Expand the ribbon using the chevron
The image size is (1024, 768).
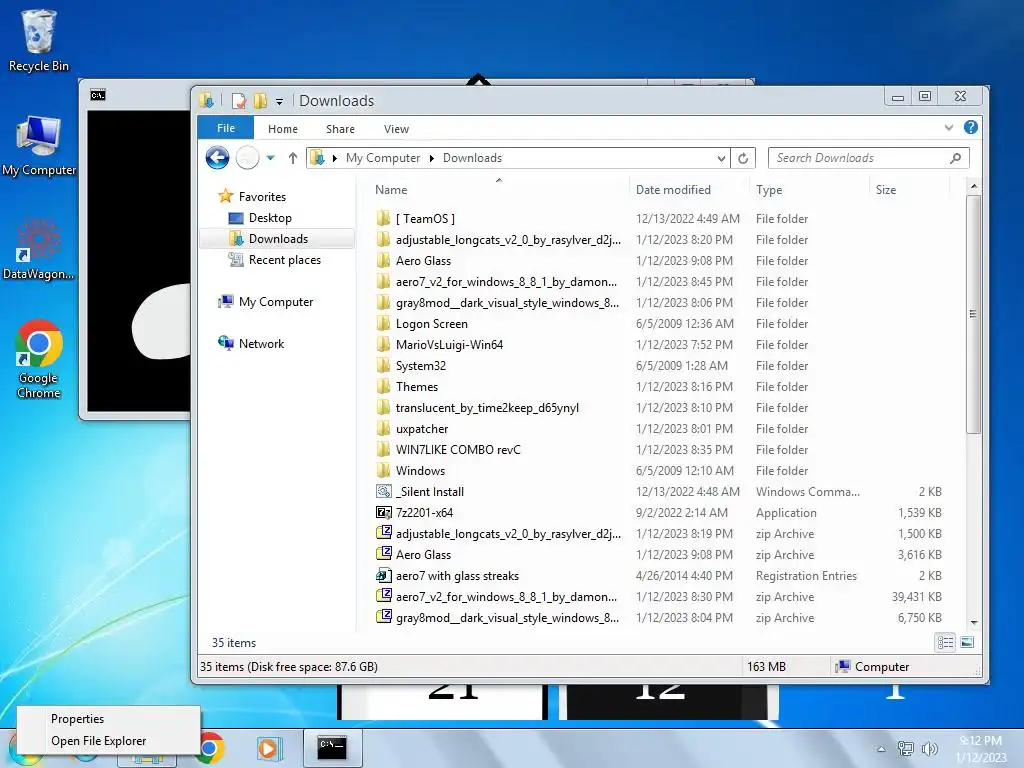949,127
